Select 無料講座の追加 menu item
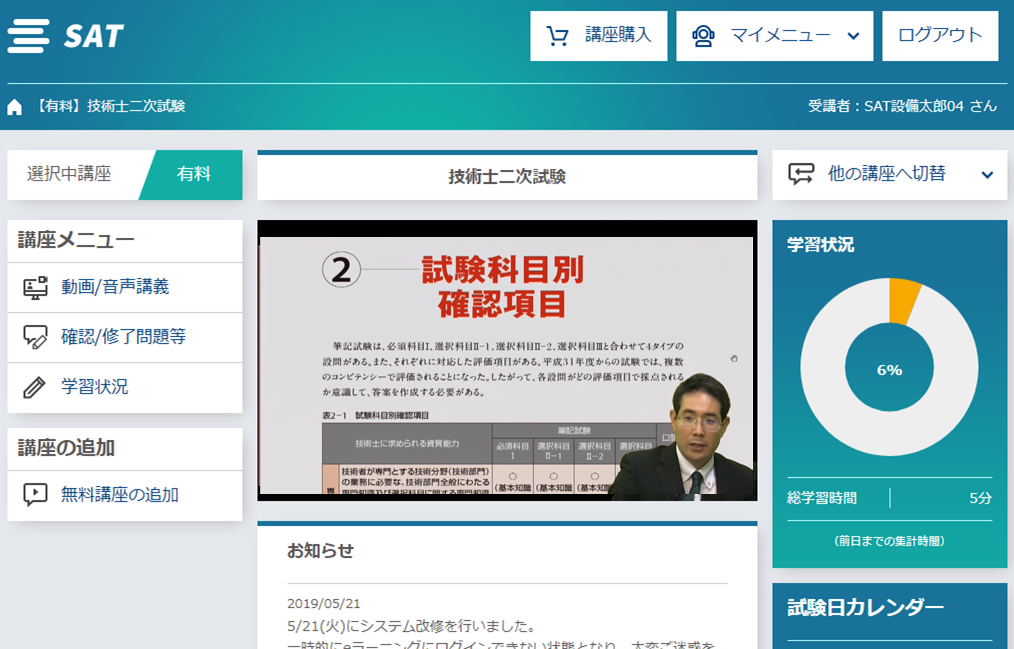This screenshot has width=1014, height=649. point(125,495)
